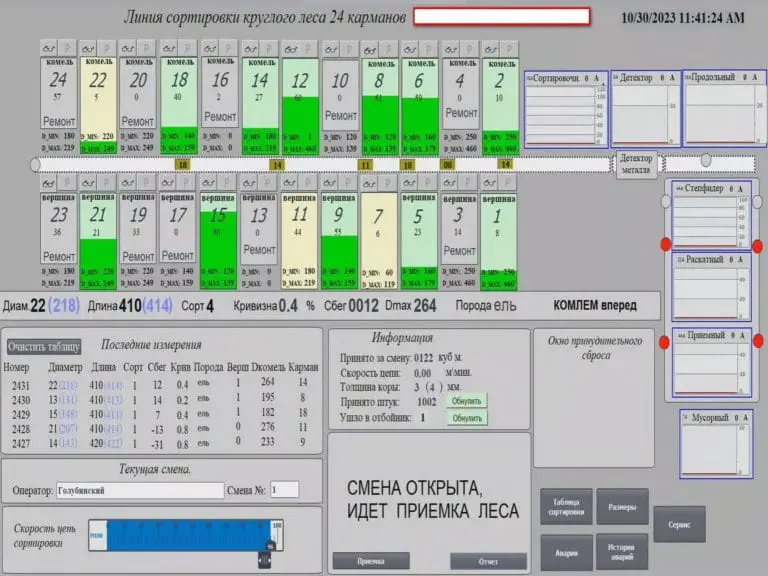768x576 pixels.
Task: Click the glasses icon above pocket 18
Action: pos(169,48)
